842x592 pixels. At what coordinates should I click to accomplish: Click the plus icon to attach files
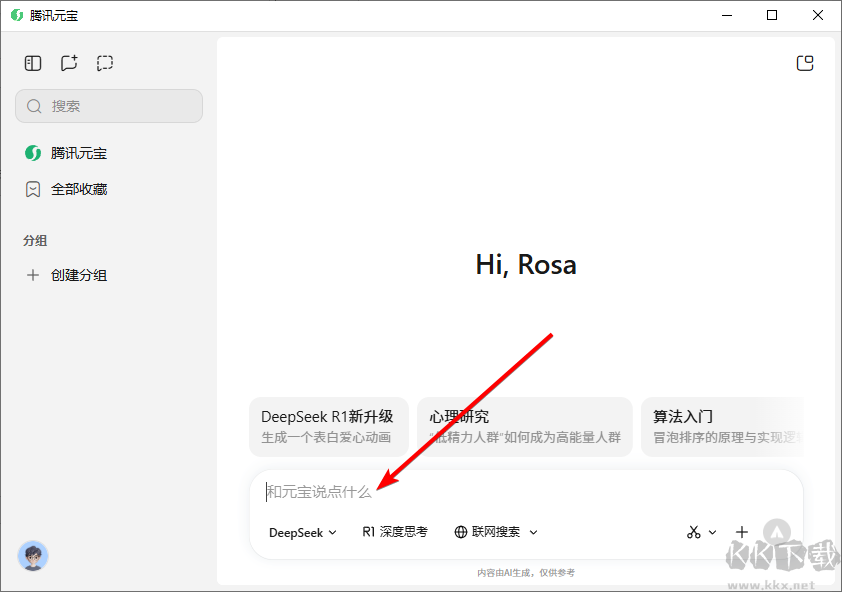click(x=741, y=531)
